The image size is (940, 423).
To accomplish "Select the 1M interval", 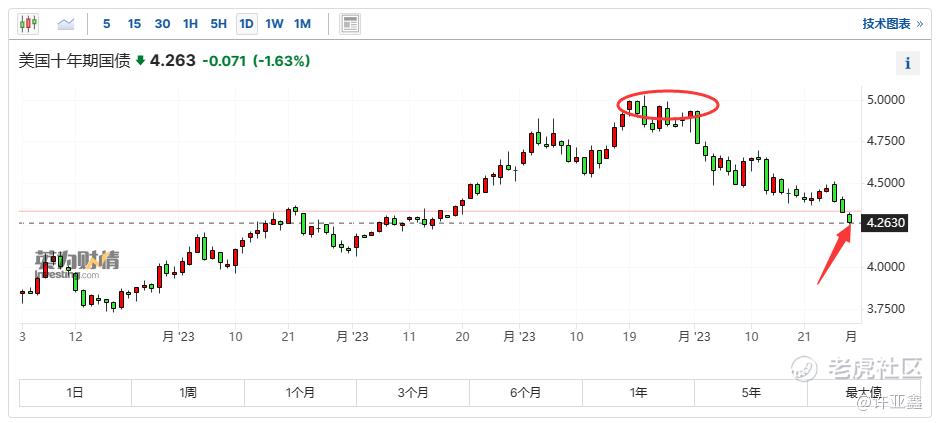I will 302,23.
